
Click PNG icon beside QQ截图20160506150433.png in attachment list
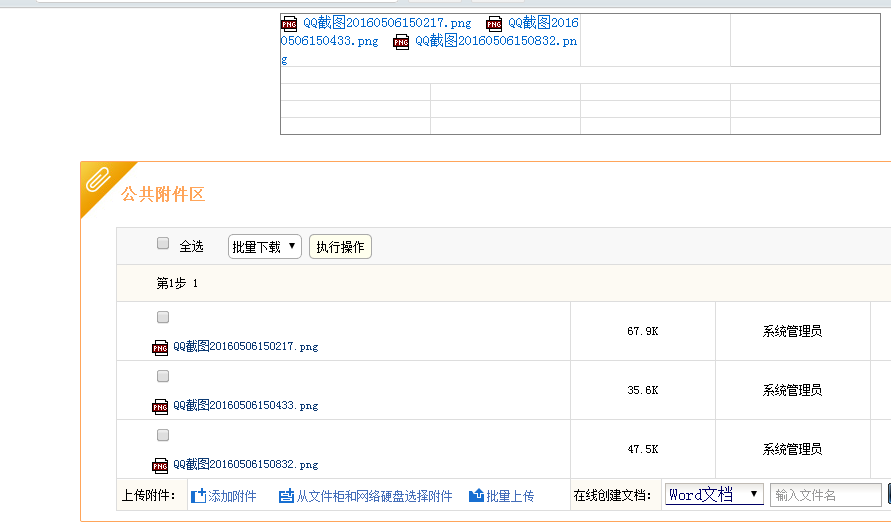click(160, 406)
